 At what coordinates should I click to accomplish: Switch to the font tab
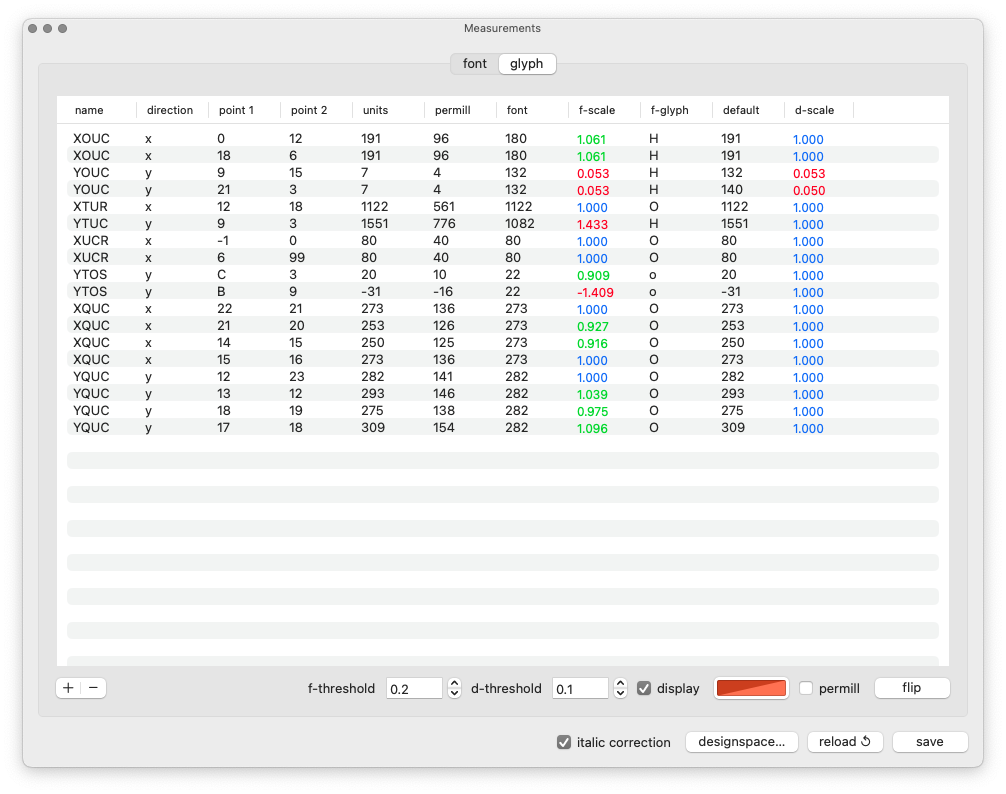[474, 64]
